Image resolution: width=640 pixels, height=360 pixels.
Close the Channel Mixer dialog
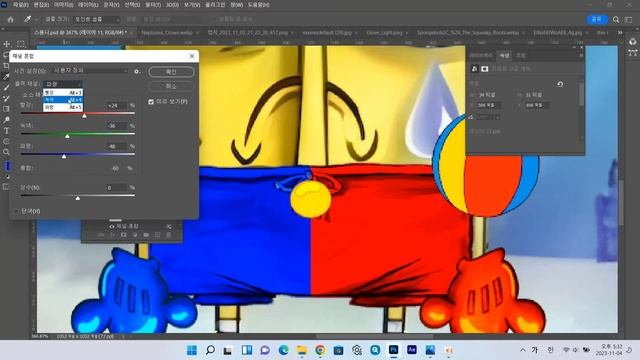192,56
